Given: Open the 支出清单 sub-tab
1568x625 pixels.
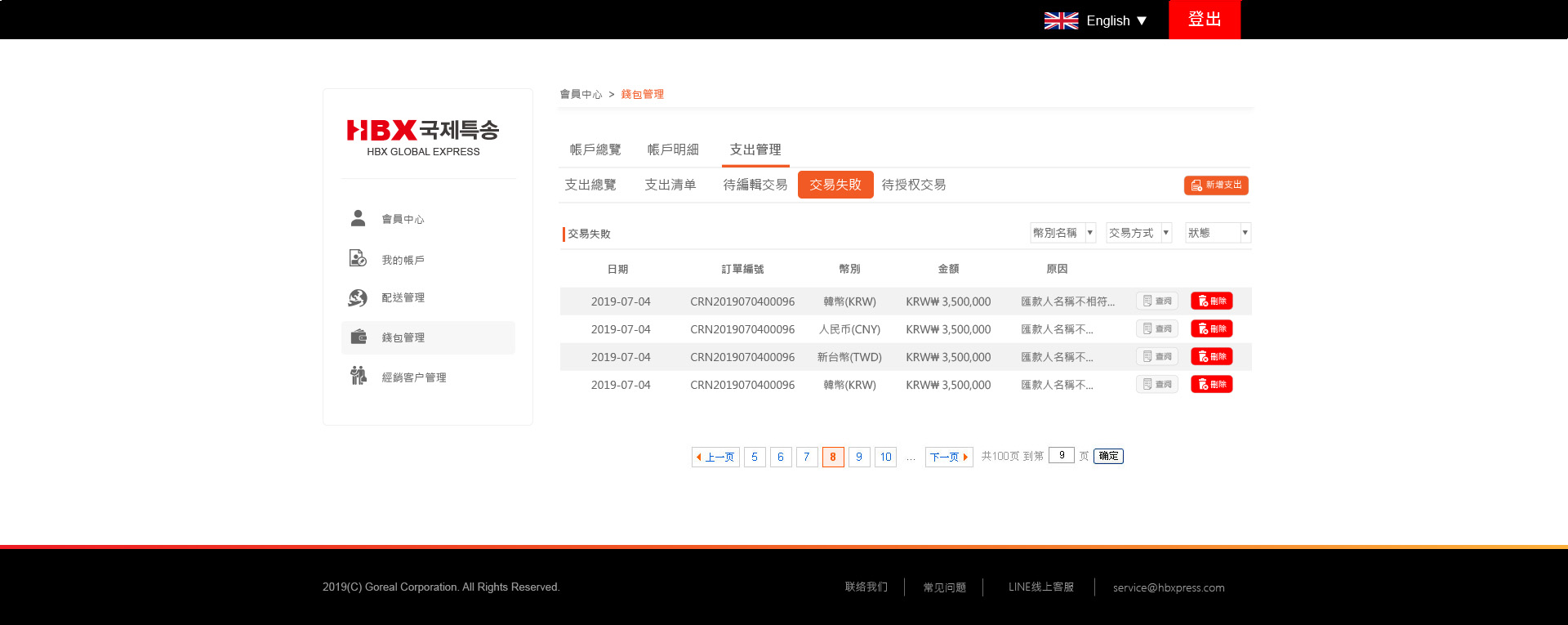Looking at the screenshot, I should [670, 185].
